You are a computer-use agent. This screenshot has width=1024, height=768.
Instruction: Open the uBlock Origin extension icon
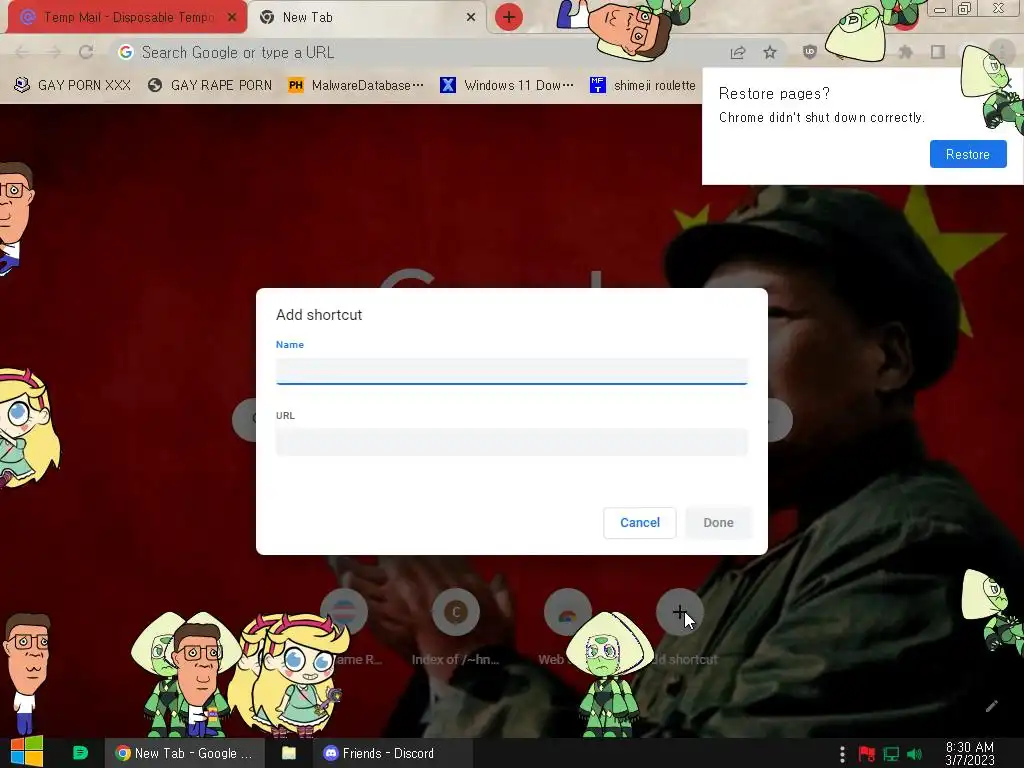click(x=810, y=52)
